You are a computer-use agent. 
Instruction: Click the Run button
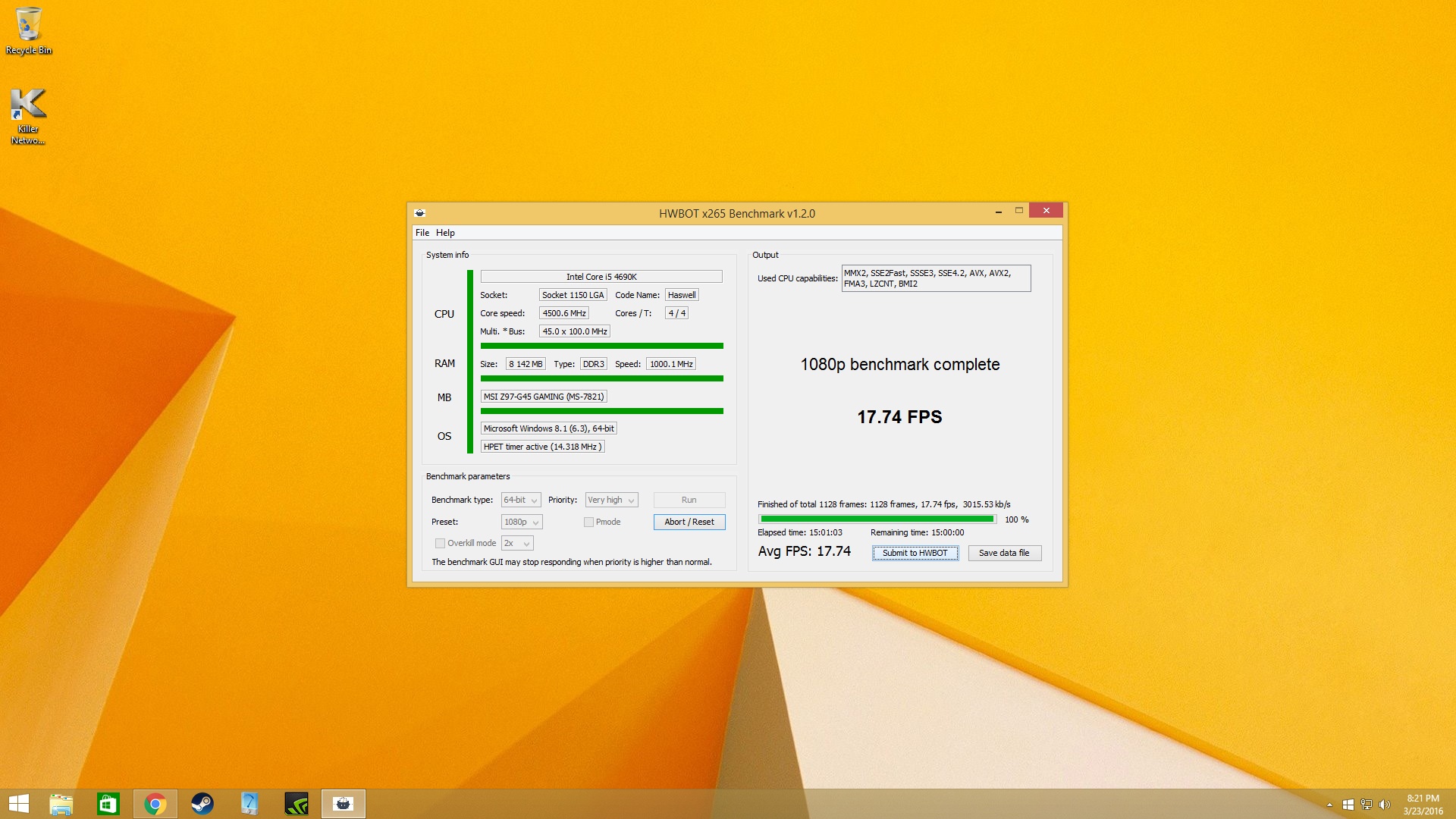tap(689, 500)
